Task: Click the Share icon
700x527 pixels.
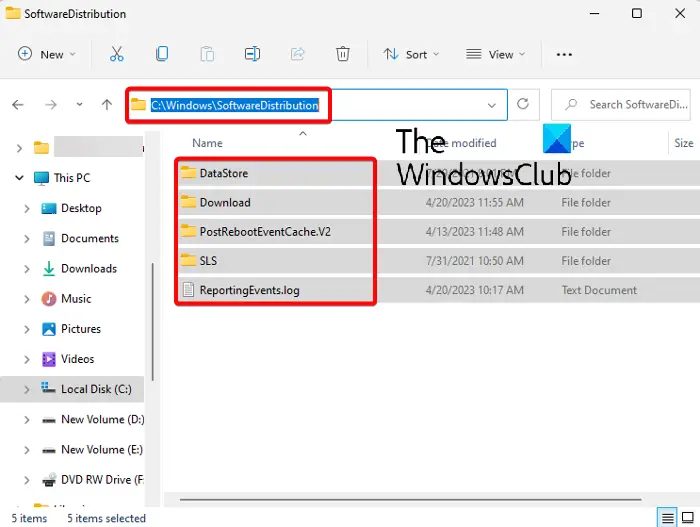Action: coord(297,54)
